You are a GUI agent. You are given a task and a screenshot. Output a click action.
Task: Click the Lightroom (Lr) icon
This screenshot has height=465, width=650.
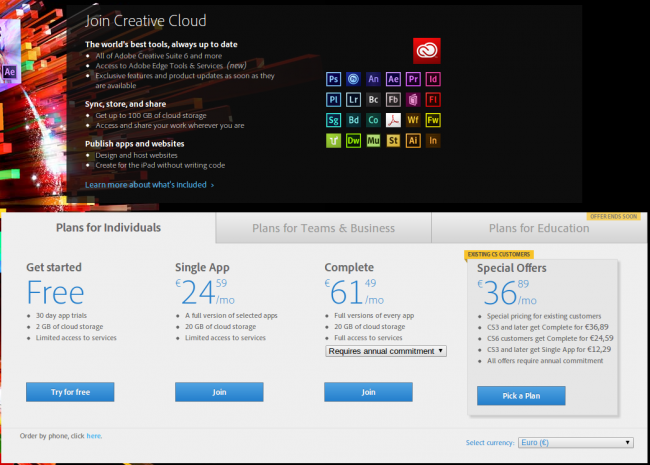(x=353, y=99)
